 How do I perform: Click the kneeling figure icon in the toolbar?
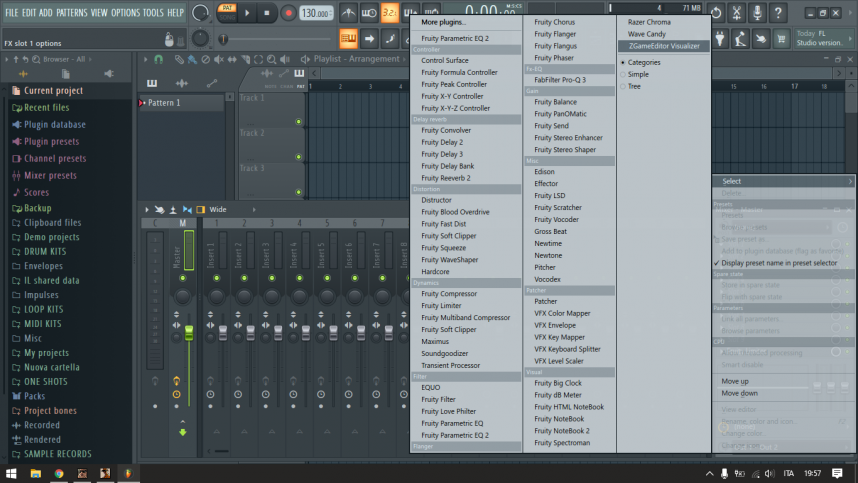(740, 38)
